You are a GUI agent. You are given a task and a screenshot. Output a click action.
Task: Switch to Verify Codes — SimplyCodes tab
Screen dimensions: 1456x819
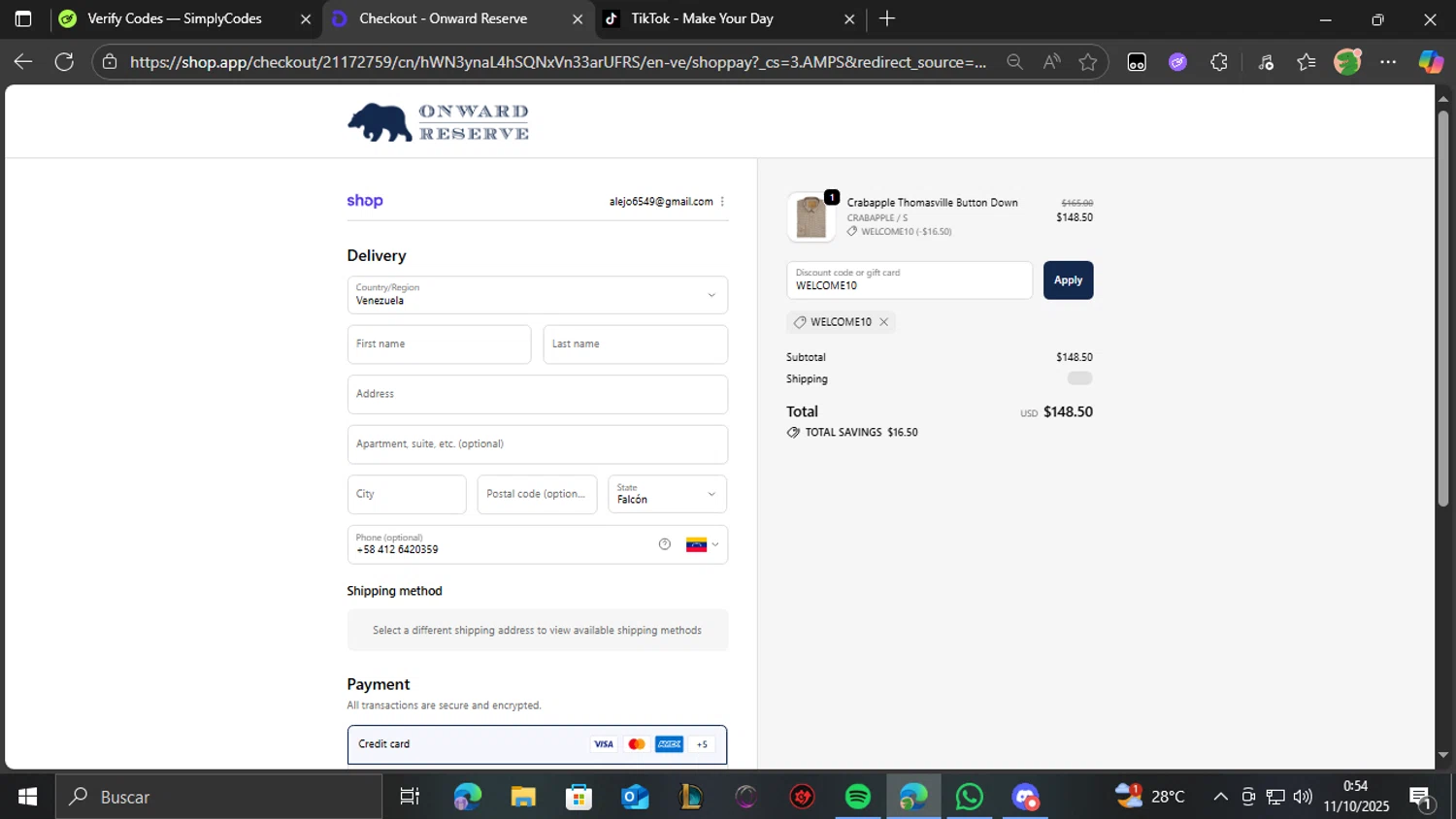pyautogui.click(x=175, y=18)
